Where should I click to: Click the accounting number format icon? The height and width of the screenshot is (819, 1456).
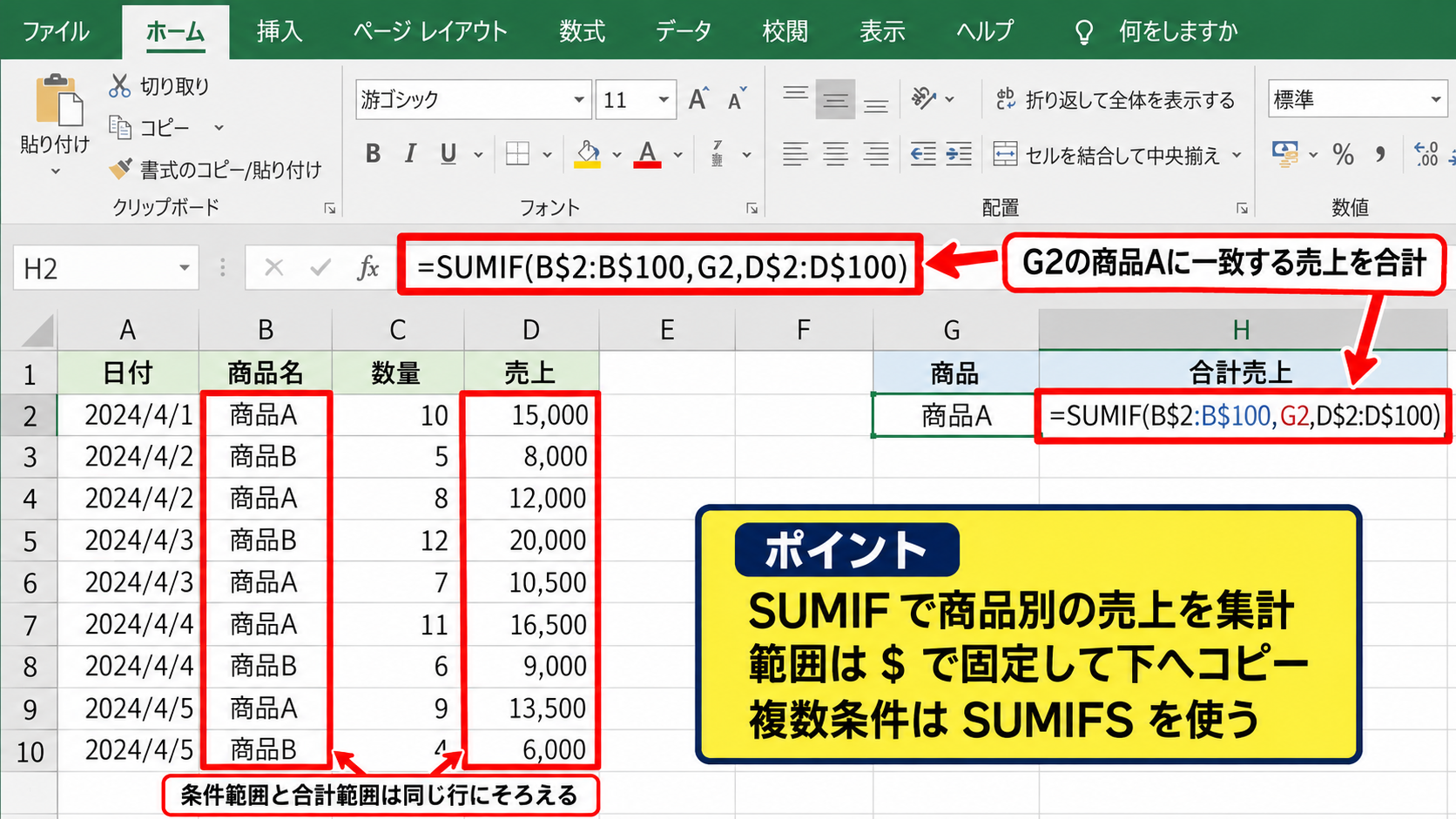pyautogui.click(x=1285, y=154)
